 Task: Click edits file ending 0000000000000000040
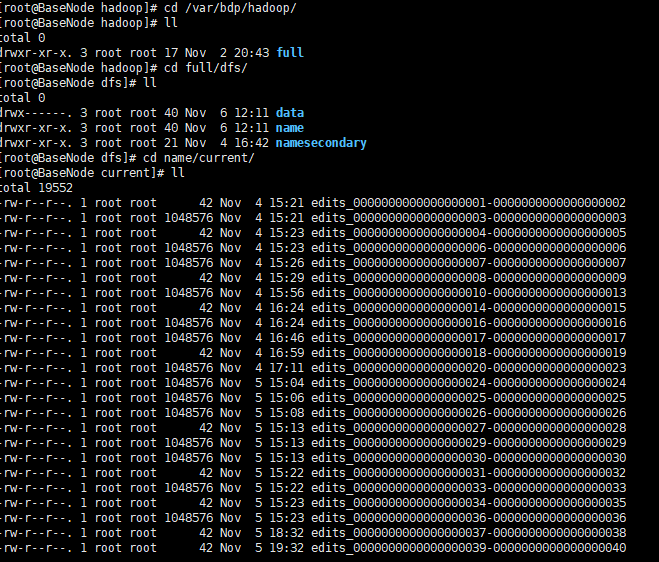click(x=469, y=548)
